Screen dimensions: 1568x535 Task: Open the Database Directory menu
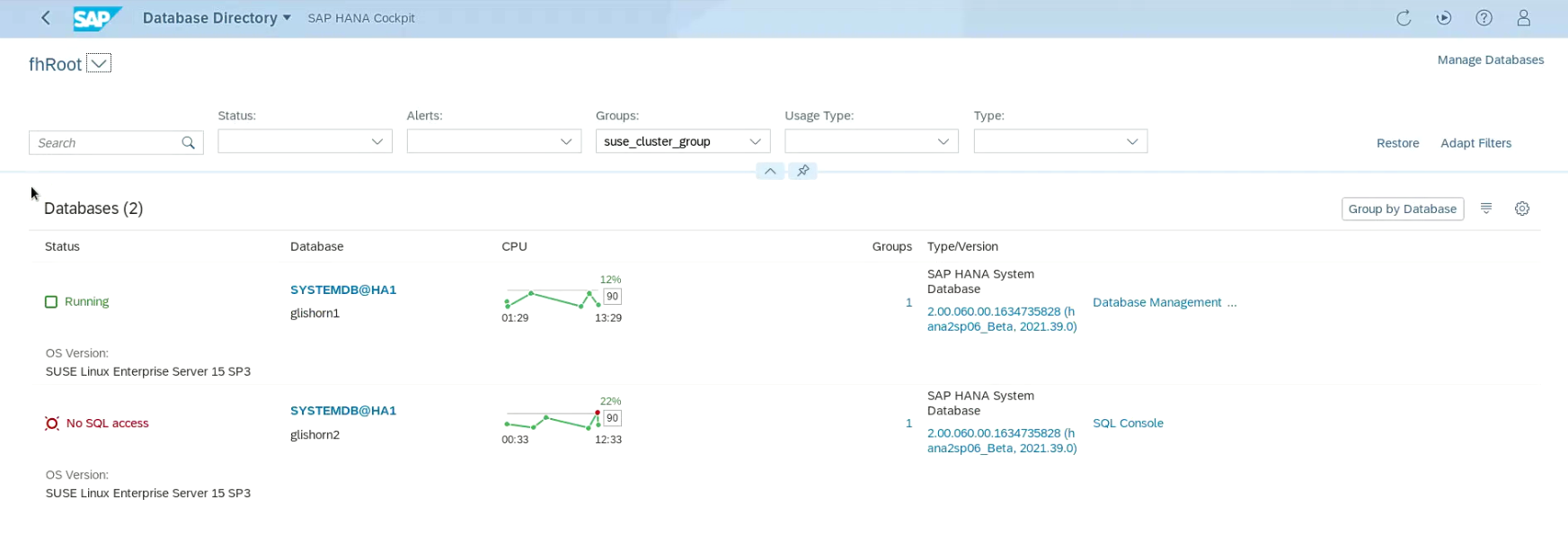[217, 18]
